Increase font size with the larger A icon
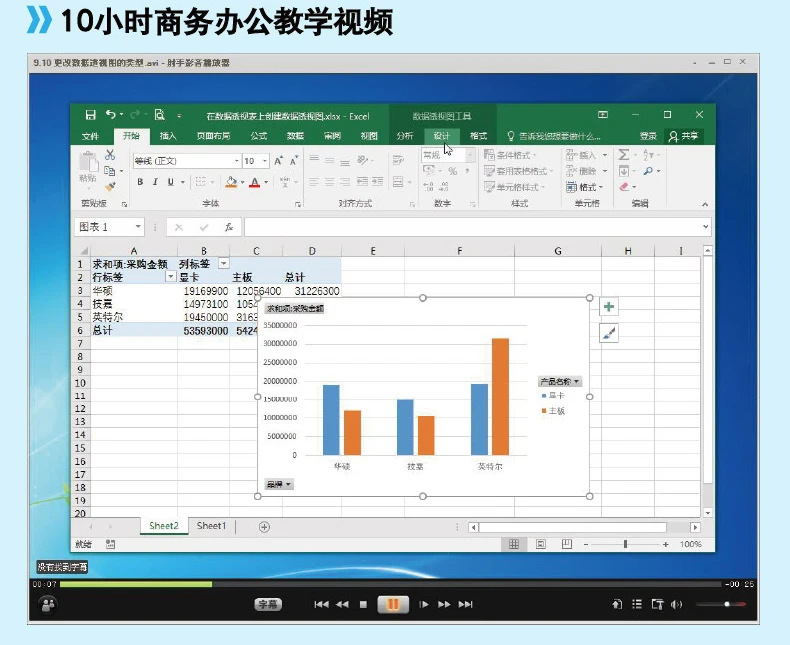 point(278,161)
